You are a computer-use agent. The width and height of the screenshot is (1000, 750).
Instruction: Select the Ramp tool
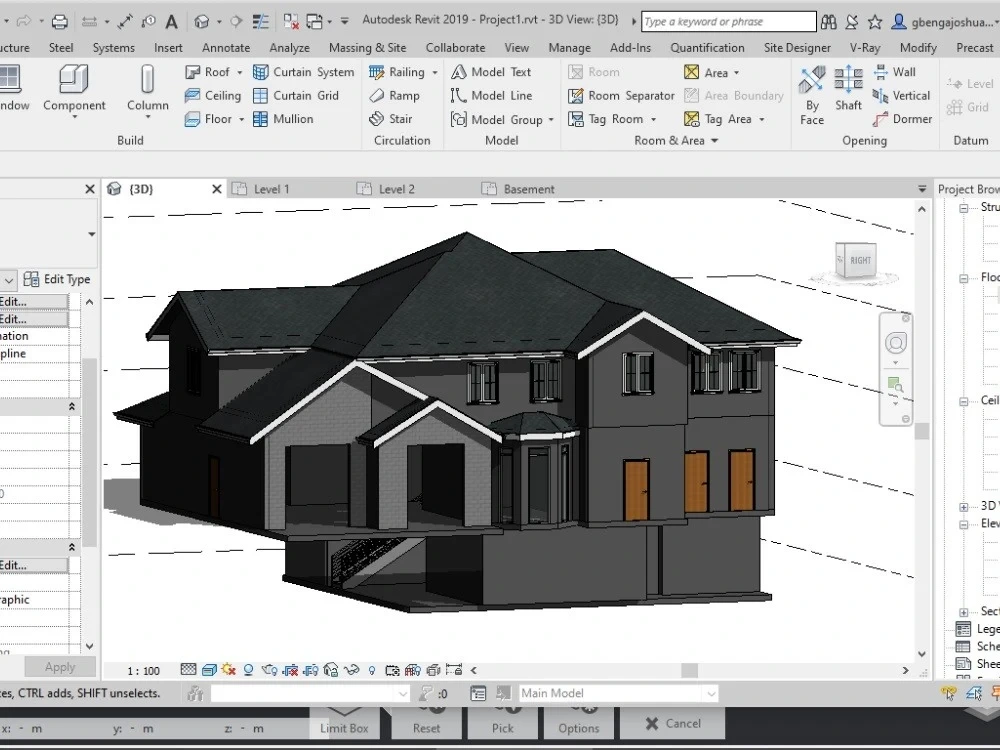click(398, 95)
